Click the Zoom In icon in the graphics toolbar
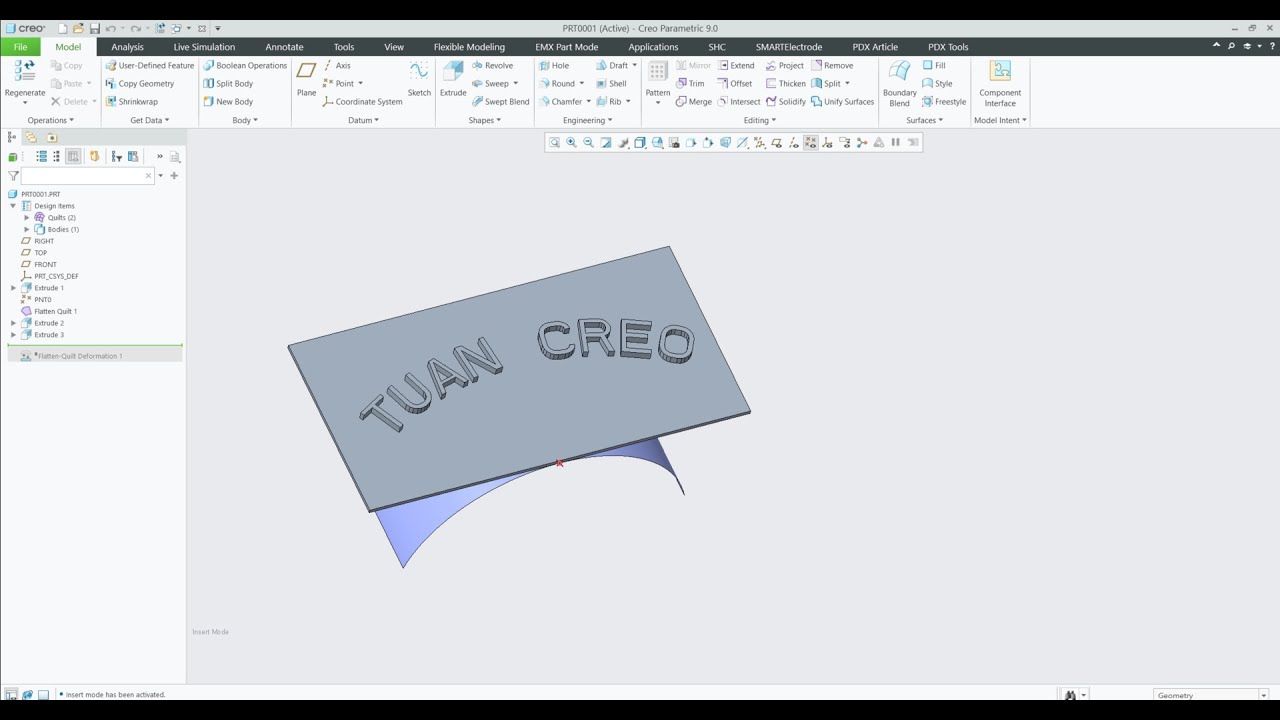The height and width of the screenshot is (720, 1280). coord(571,142)
